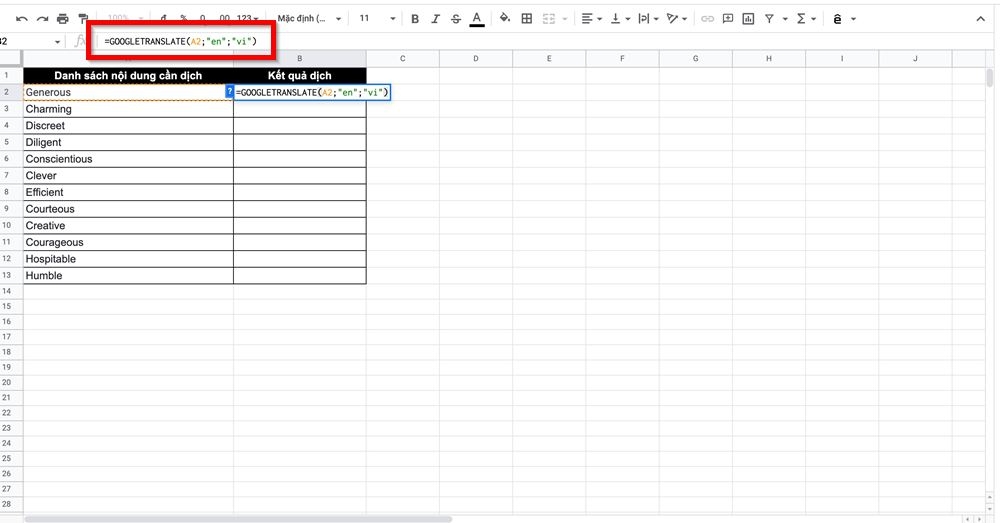Select column G header
The width and height of the screenshot is (1000, 523).
pos(695,59)
